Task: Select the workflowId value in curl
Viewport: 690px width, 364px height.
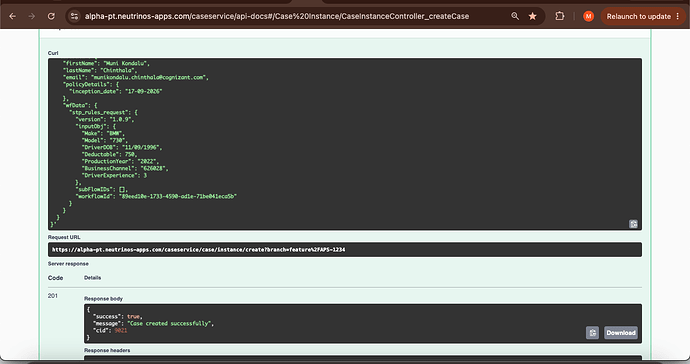Action: click(178, 196)
